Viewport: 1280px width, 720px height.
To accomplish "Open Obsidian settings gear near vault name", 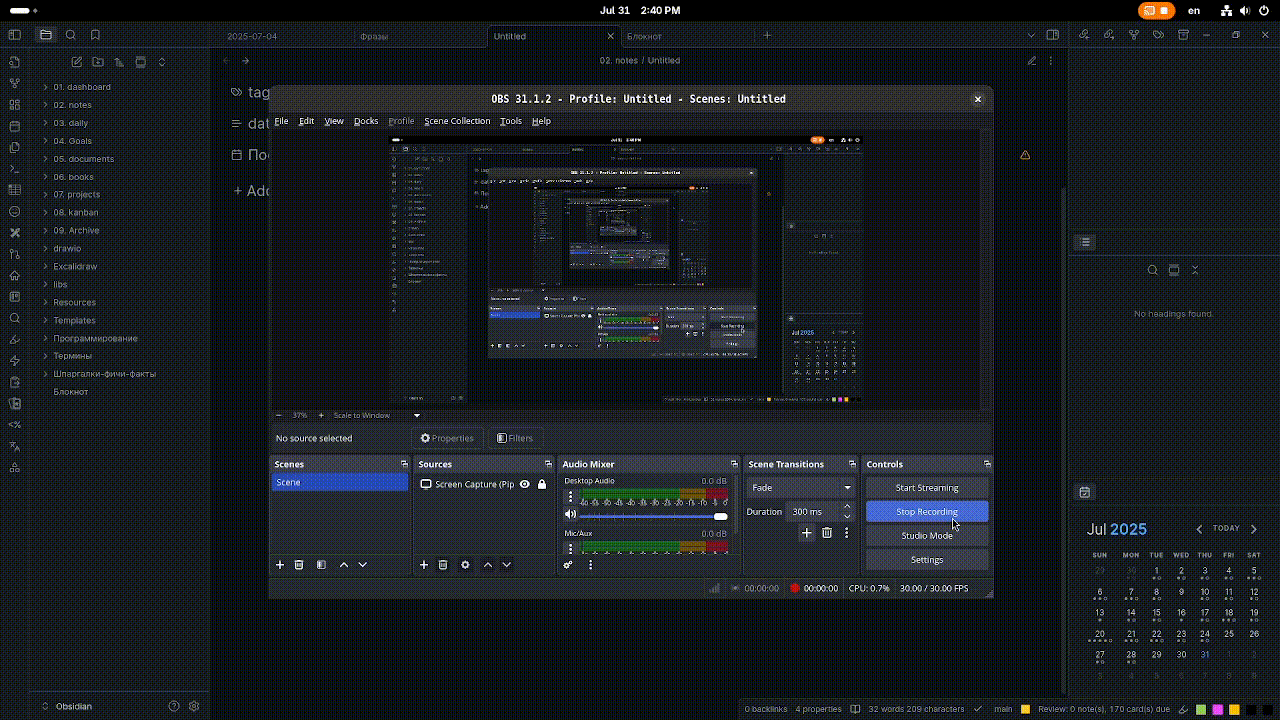I will pyautogui.click(x=194, y=706).
